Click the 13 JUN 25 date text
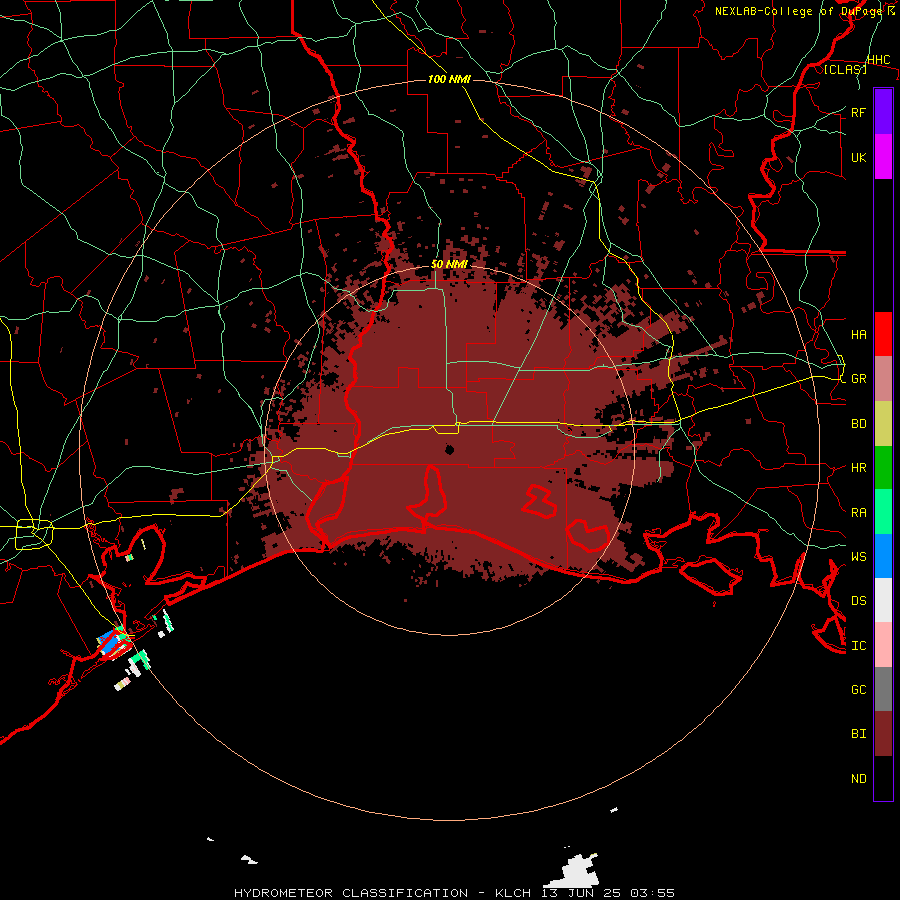 coord(581,893)
